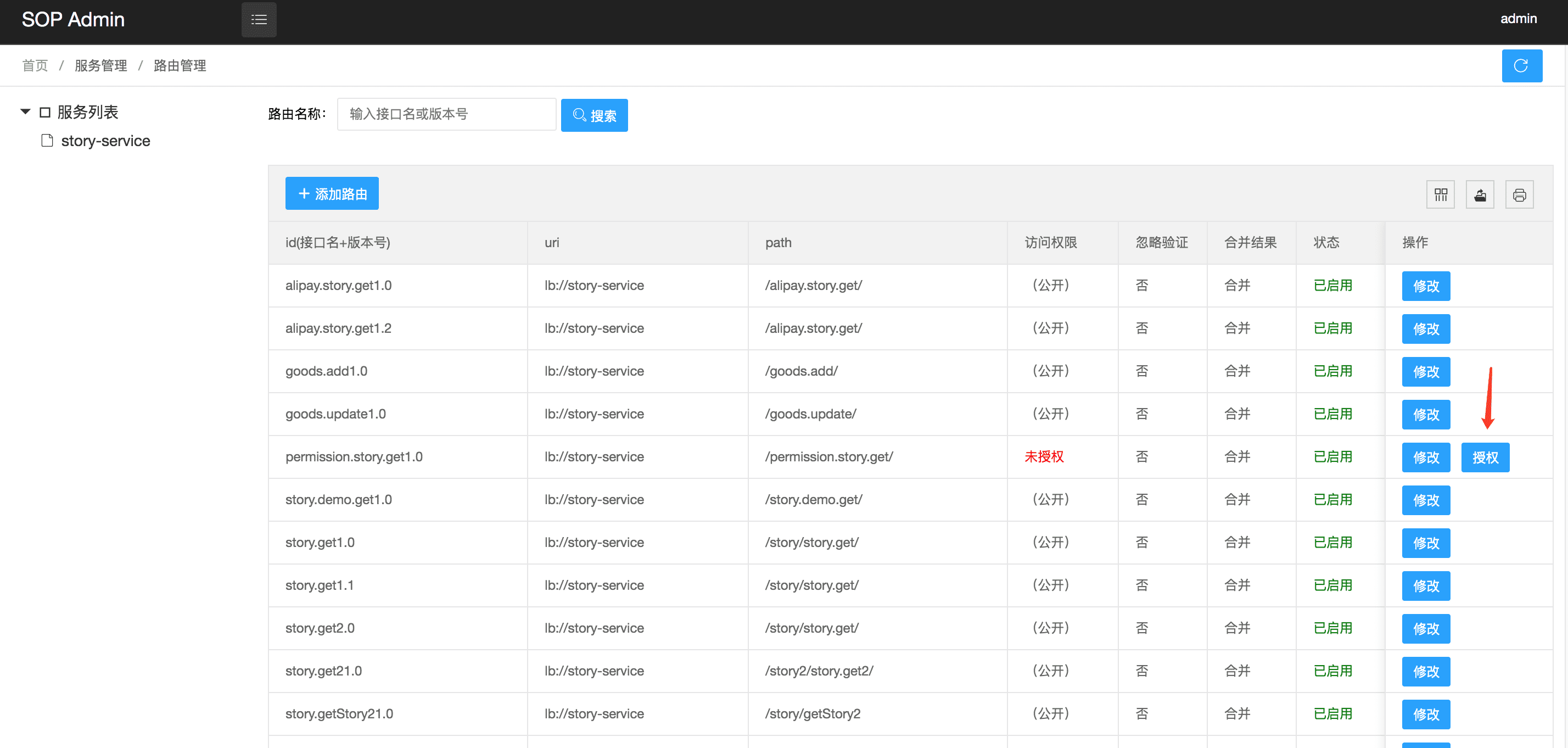
Task: Click the SOP Admin logo title
Action: click(73, 19)
